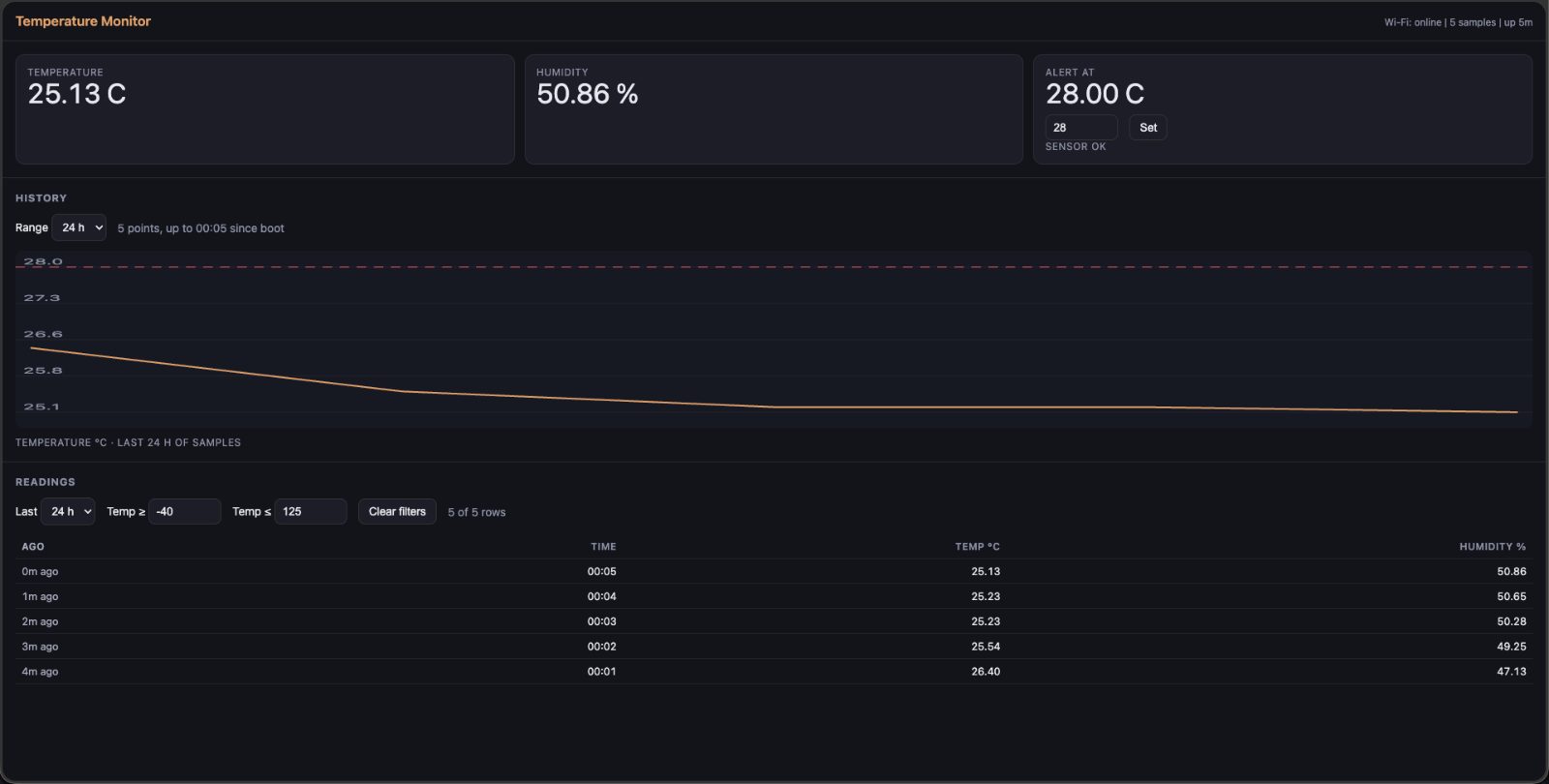Click the 00:03 time cell

click(x=602, y=622)
